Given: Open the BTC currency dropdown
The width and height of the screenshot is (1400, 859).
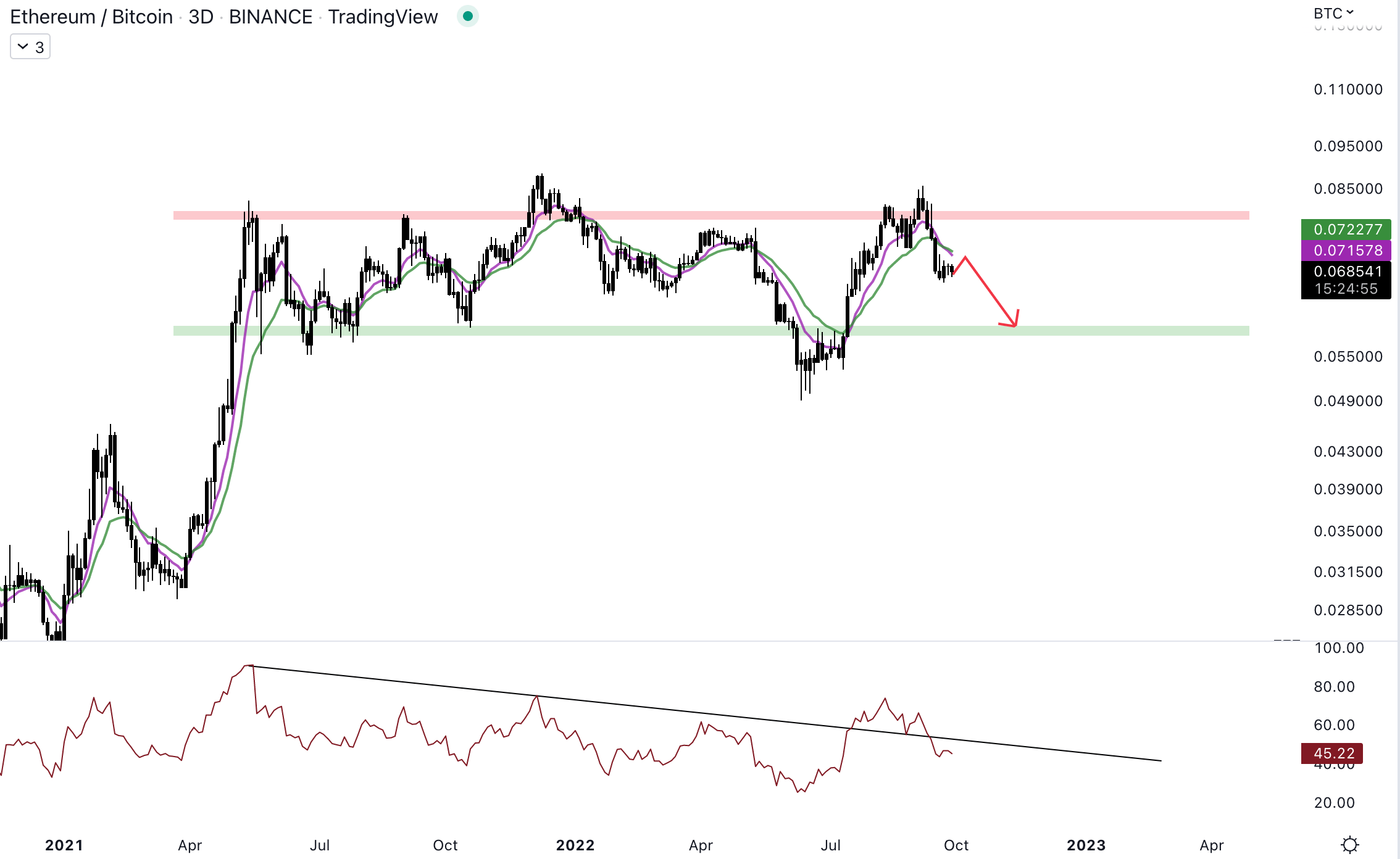Looking at the screenshot, I should pyautogui.click(x=1333, y=14).
